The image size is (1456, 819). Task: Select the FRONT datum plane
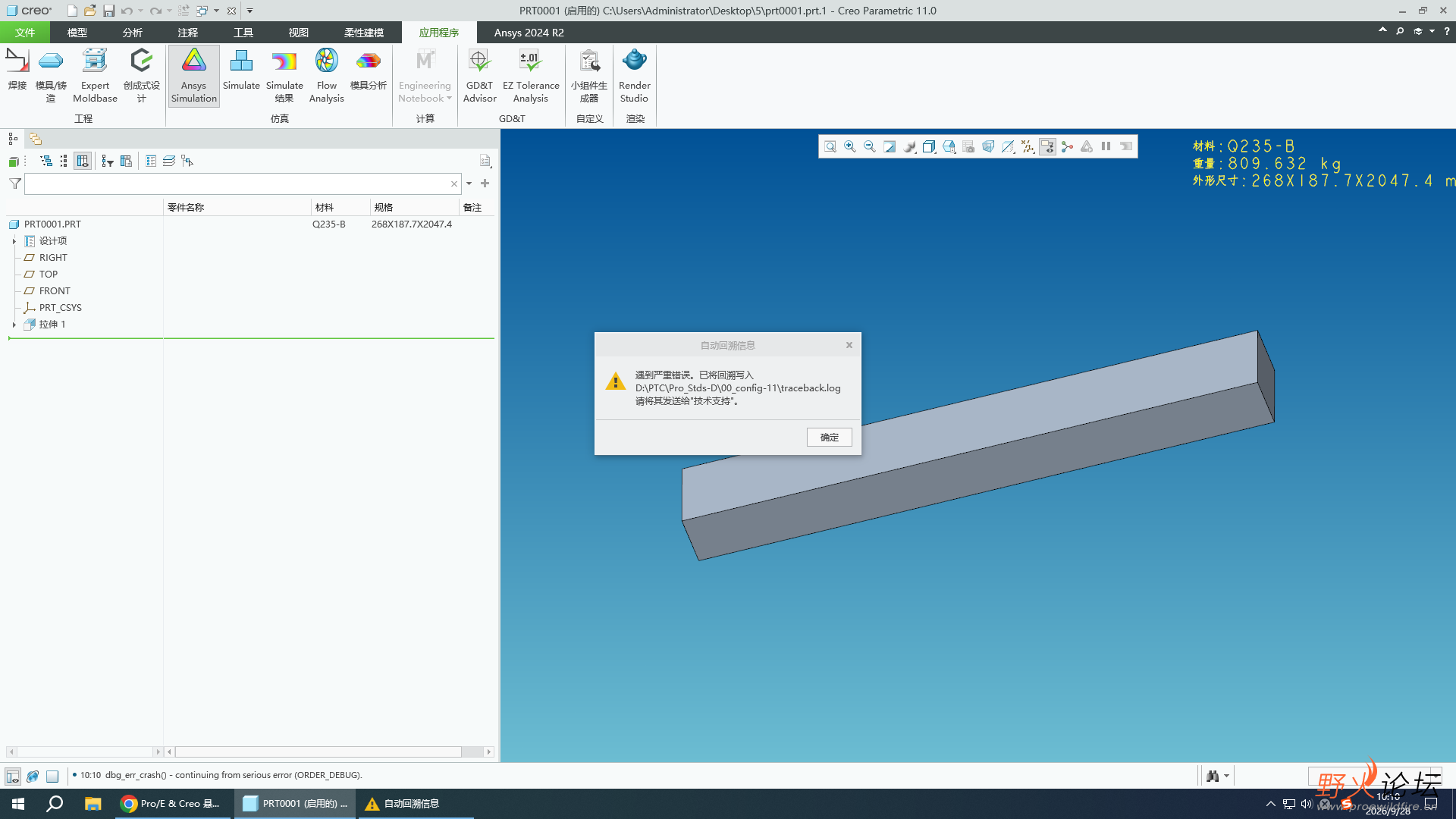pos(55,291)
